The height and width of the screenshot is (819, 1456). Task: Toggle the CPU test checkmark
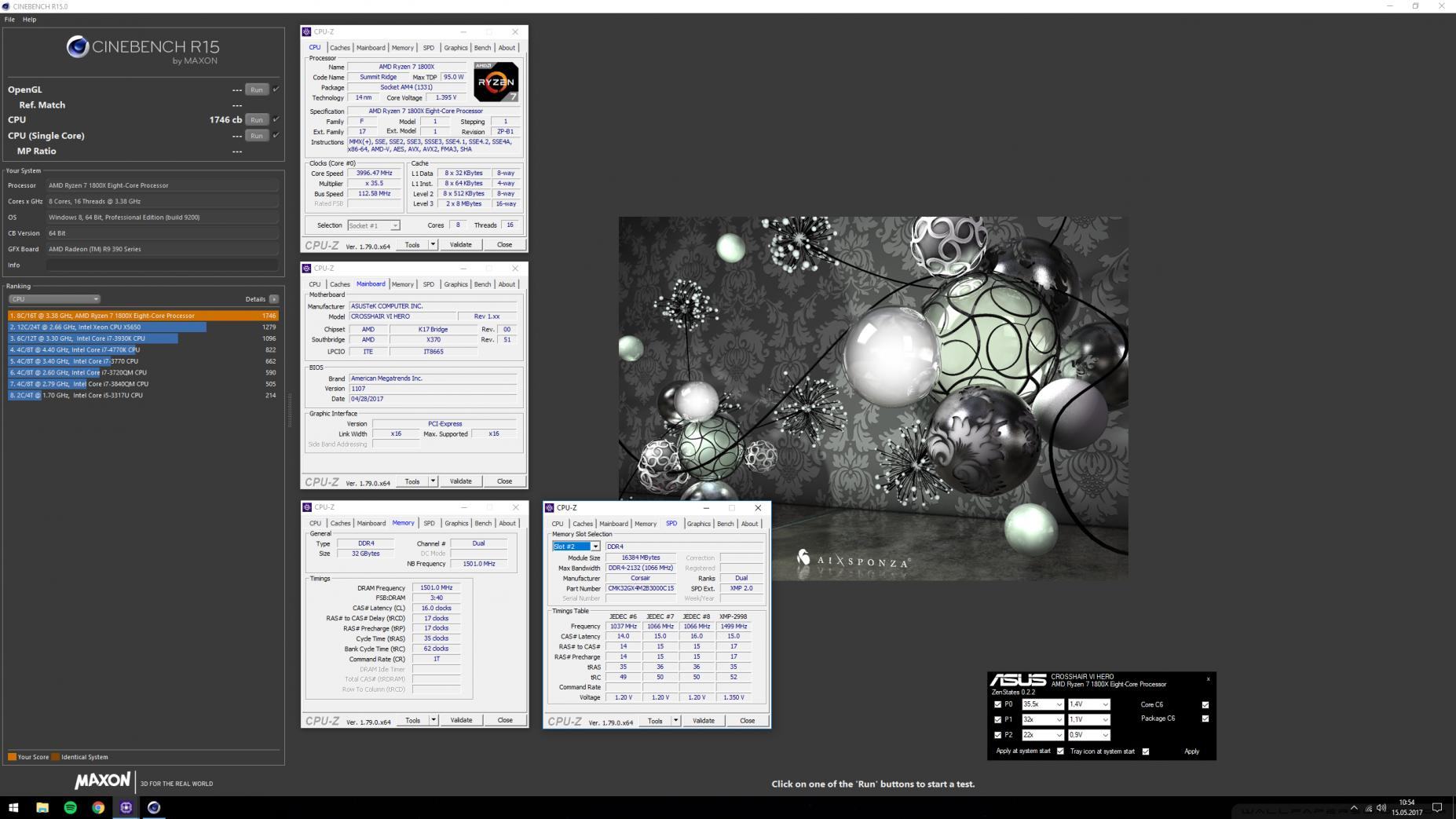tap(276, 119)
